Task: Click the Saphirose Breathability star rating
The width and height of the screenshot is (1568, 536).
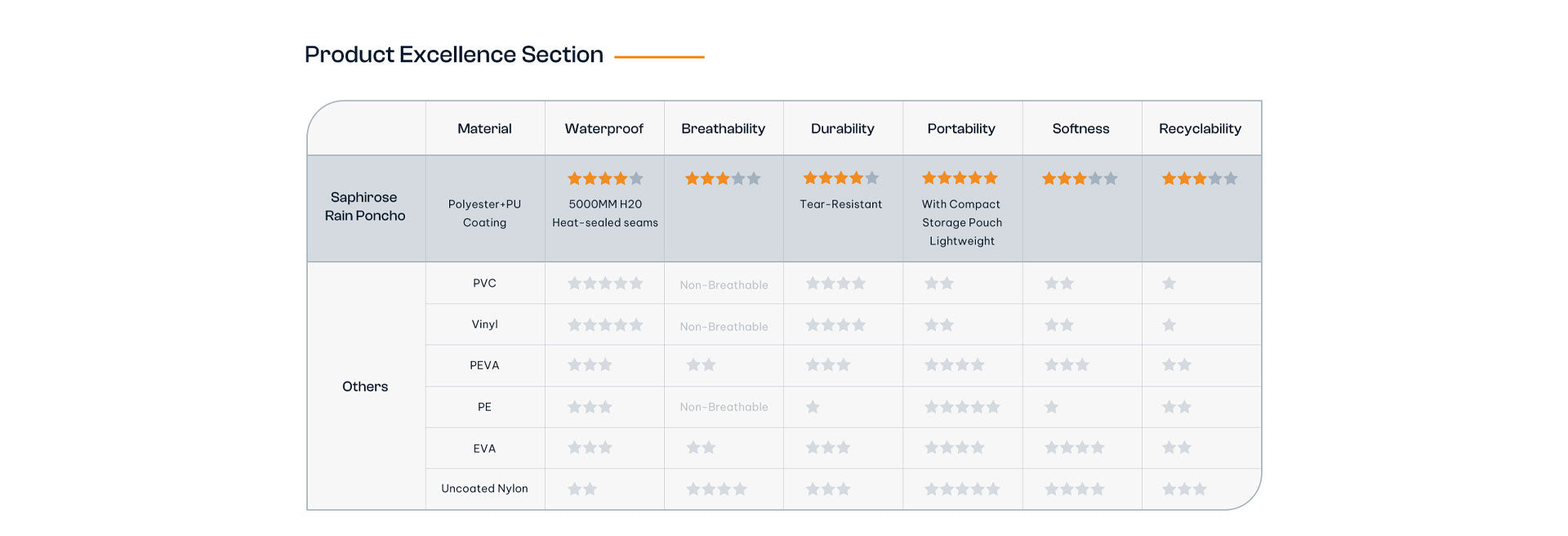Action: click(x=723, y=178)
